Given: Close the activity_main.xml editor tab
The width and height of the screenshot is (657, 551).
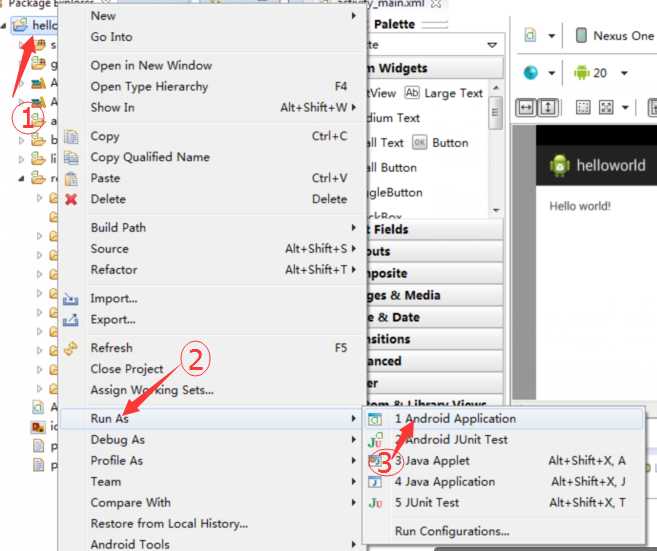Looking at the screenshot, I should (436, 4).
